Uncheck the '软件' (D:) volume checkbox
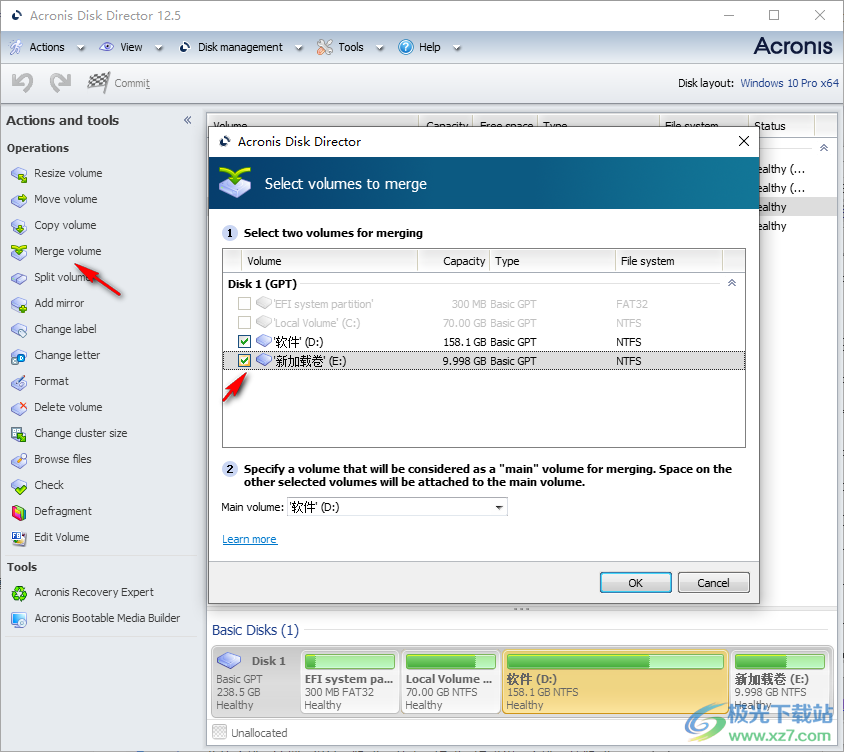This screenshot has height=752, width=844. [244, 342]
